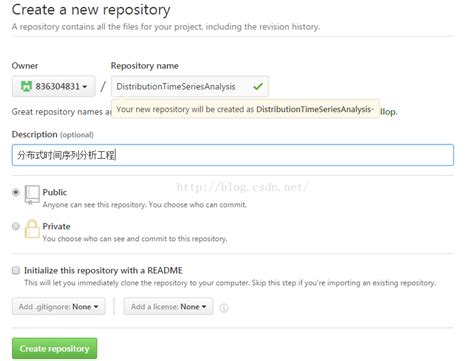Expand the Add a license None dropdown
The image size is (474, 361).
point(168,306)
